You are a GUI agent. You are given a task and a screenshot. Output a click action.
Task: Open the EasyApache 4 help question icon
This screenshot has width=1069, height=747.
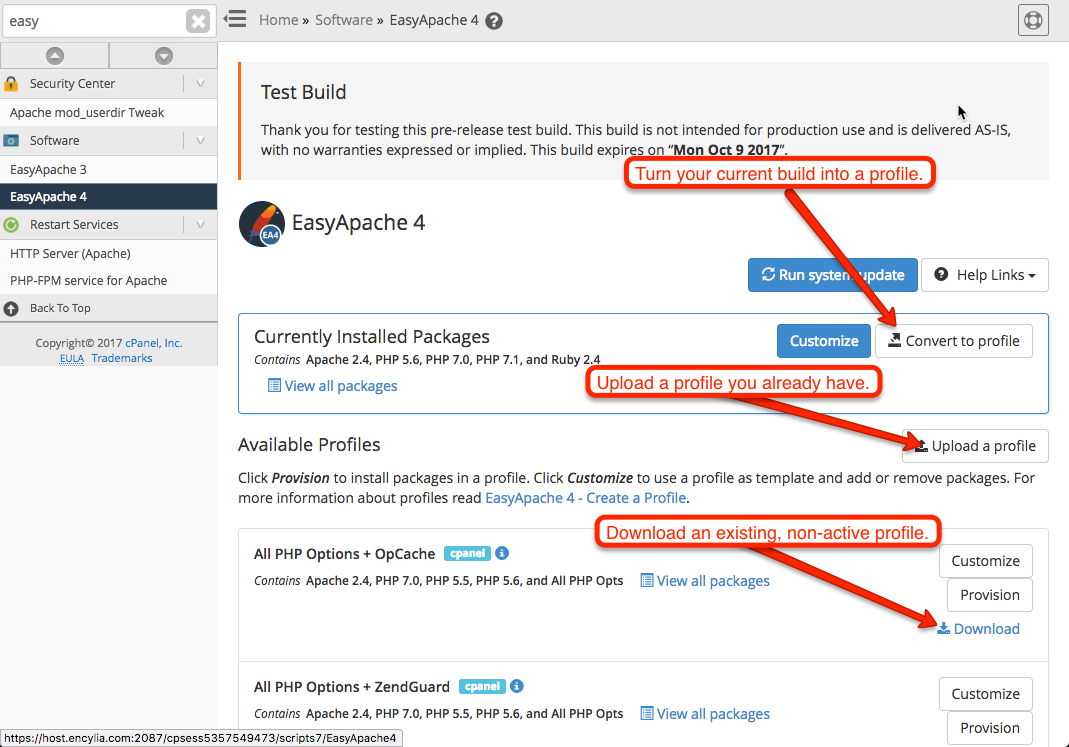[x=494, y=21]
